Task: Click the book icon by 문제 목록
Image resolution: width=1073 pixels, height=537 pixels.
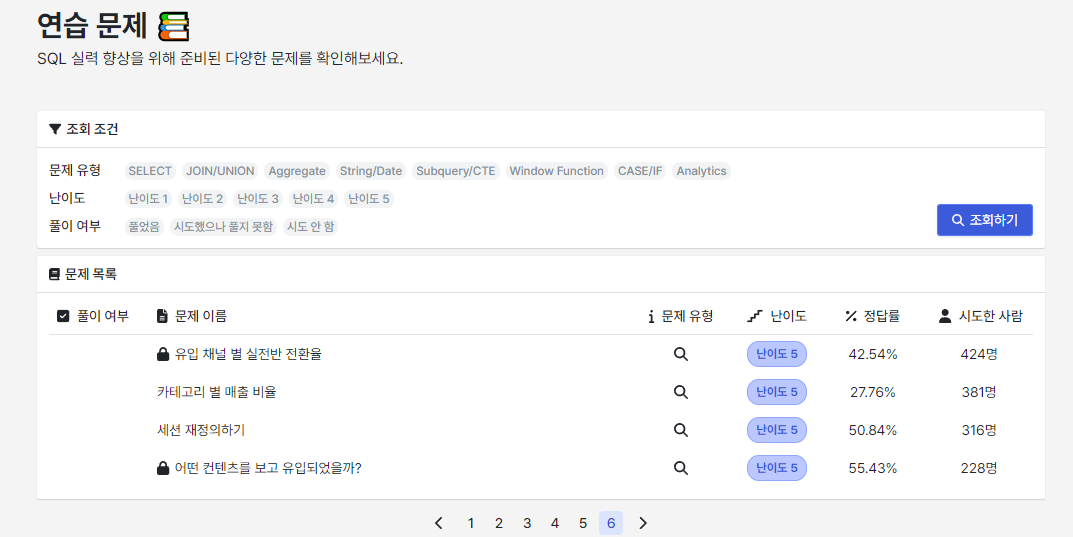Action: (x=55, y=274)
